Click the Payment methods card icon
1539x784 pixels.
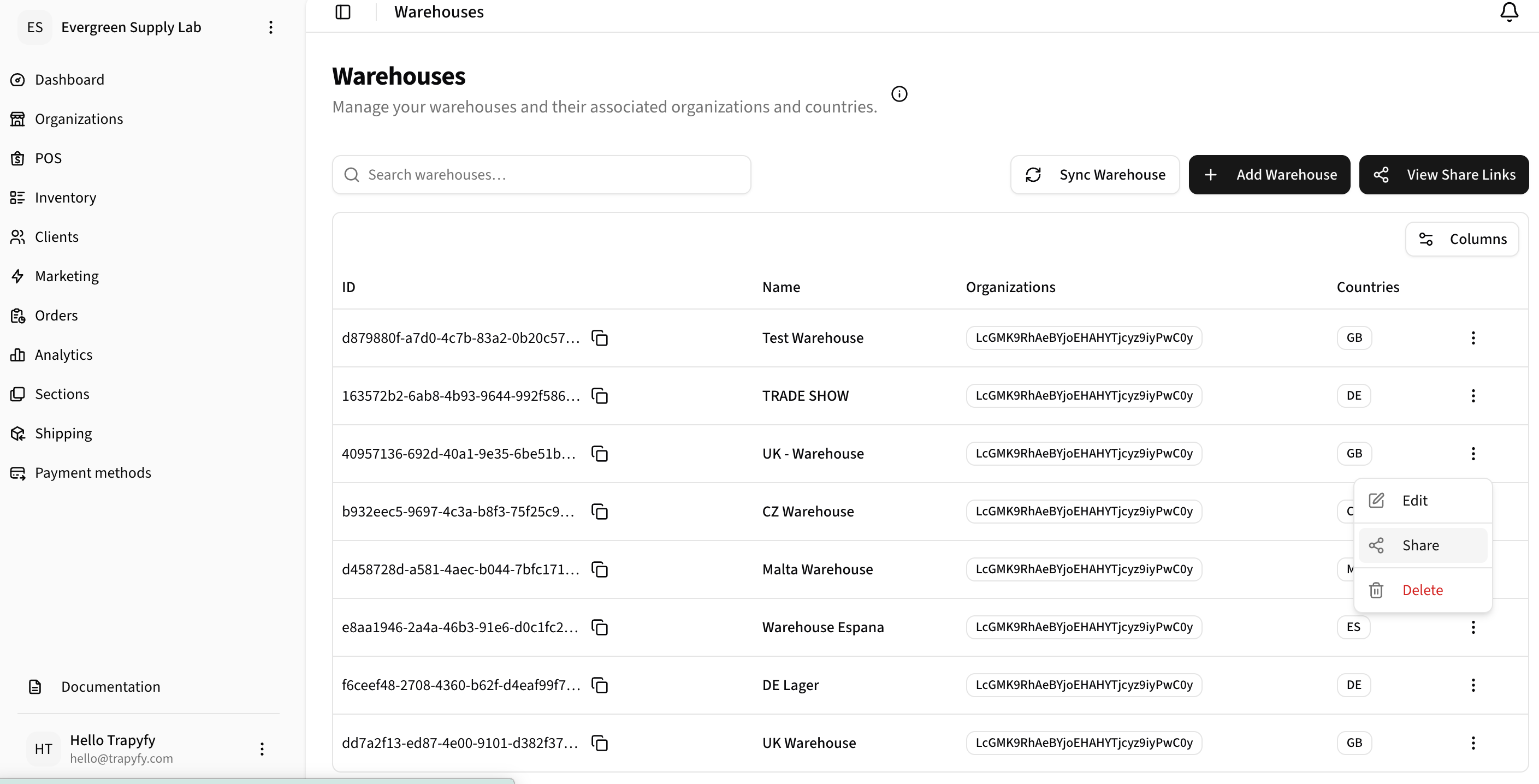click(x=18, y=473)
